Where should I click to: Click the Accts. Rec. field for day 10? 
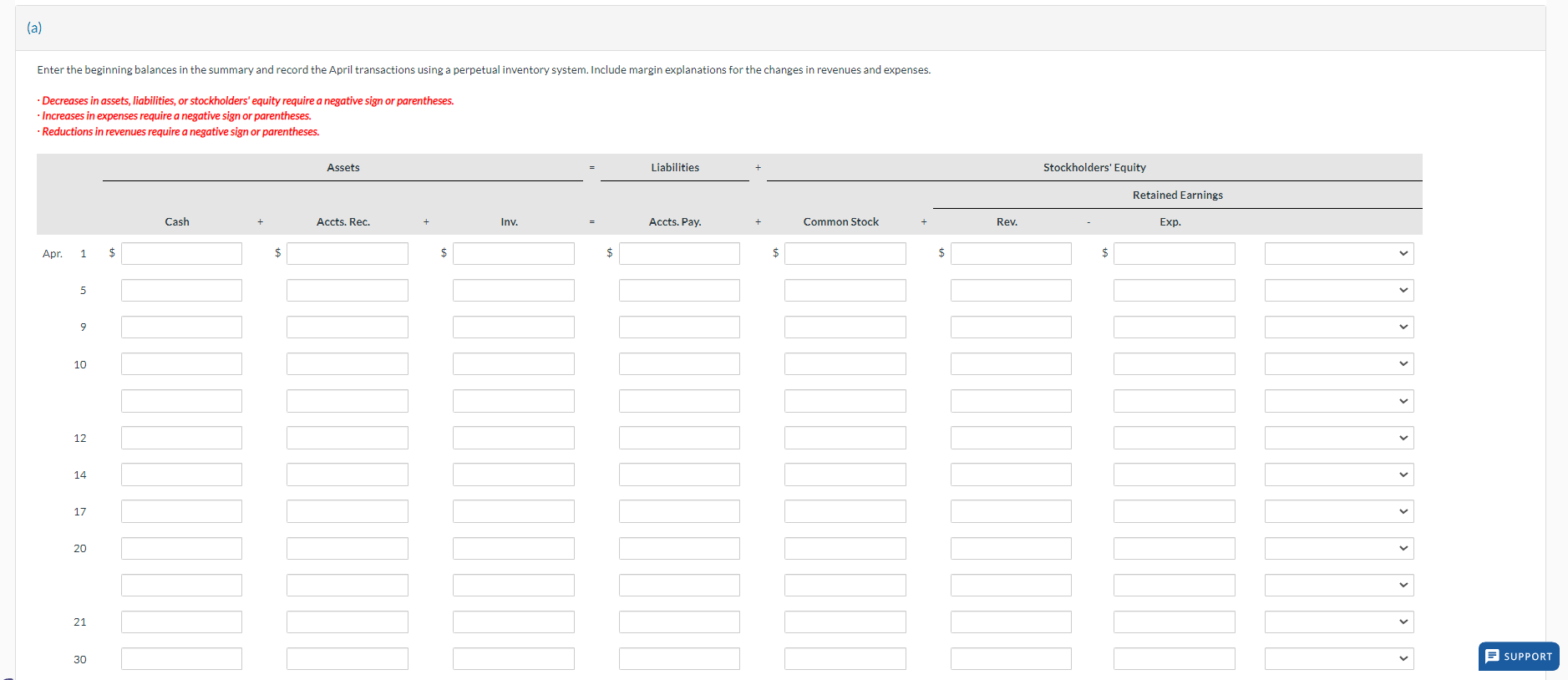click(348, 363)
